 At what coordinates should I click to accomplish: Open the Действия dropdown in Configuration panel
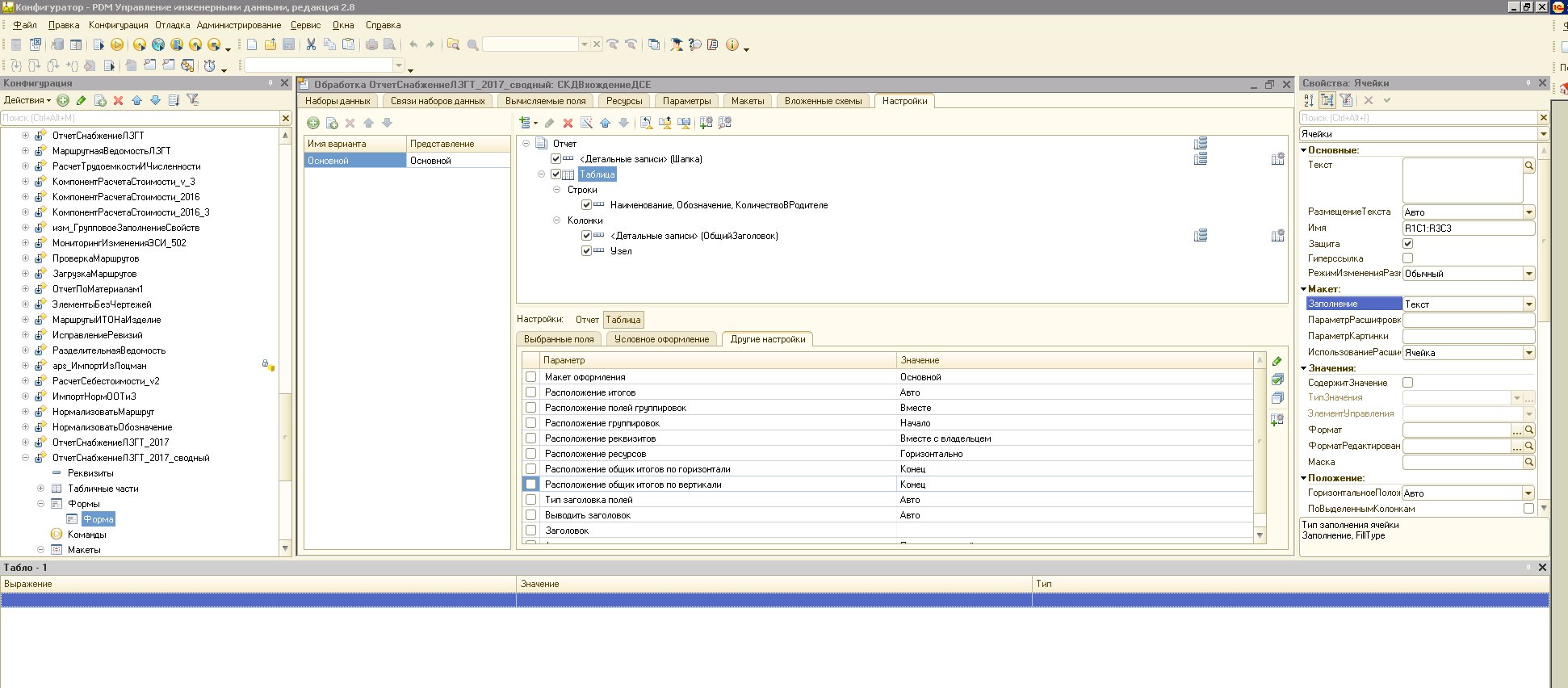pos(27,100)
